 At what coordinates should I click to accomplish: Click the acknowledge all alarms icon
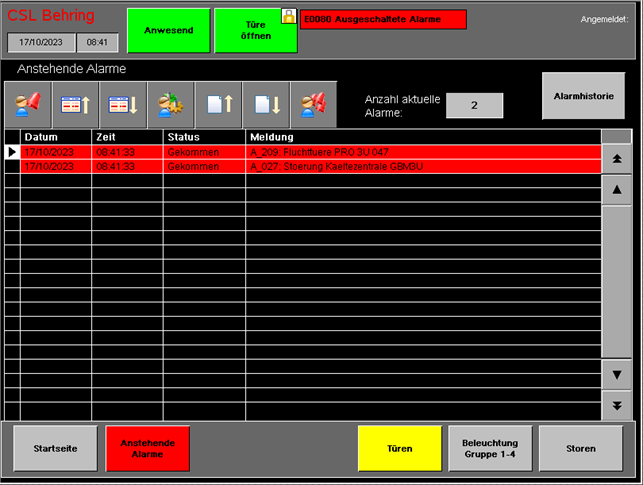[x=314, y=103]
